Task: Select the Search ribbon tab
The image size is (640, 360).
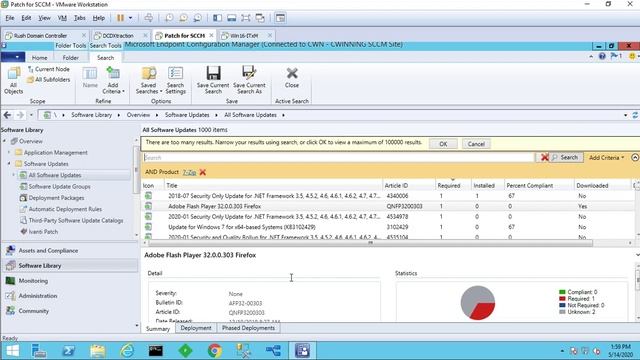Action: click(105, 58)
